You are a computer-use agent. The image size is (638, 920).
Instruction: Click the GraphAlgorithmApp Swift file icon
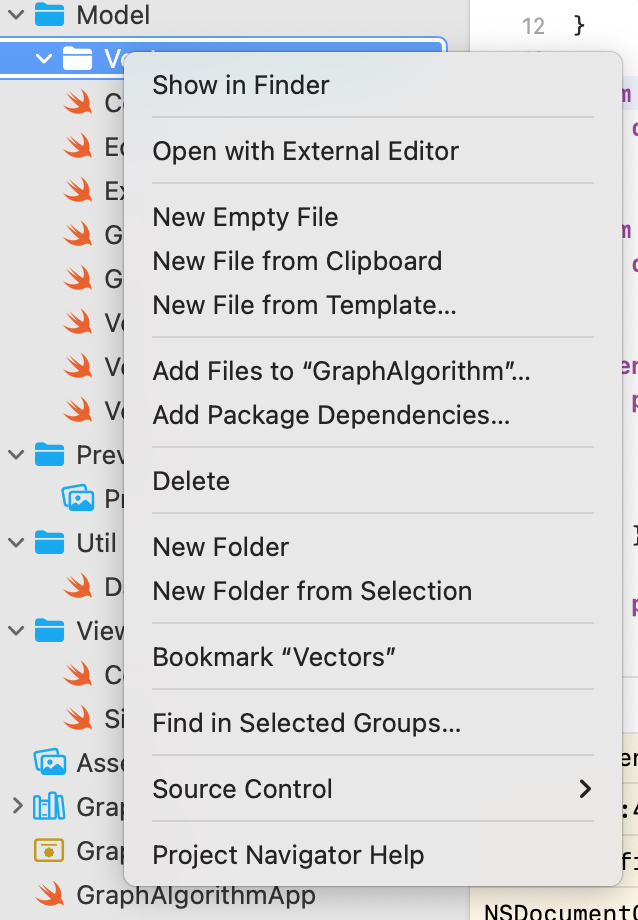pyautogui.click(x=49, y=895)
